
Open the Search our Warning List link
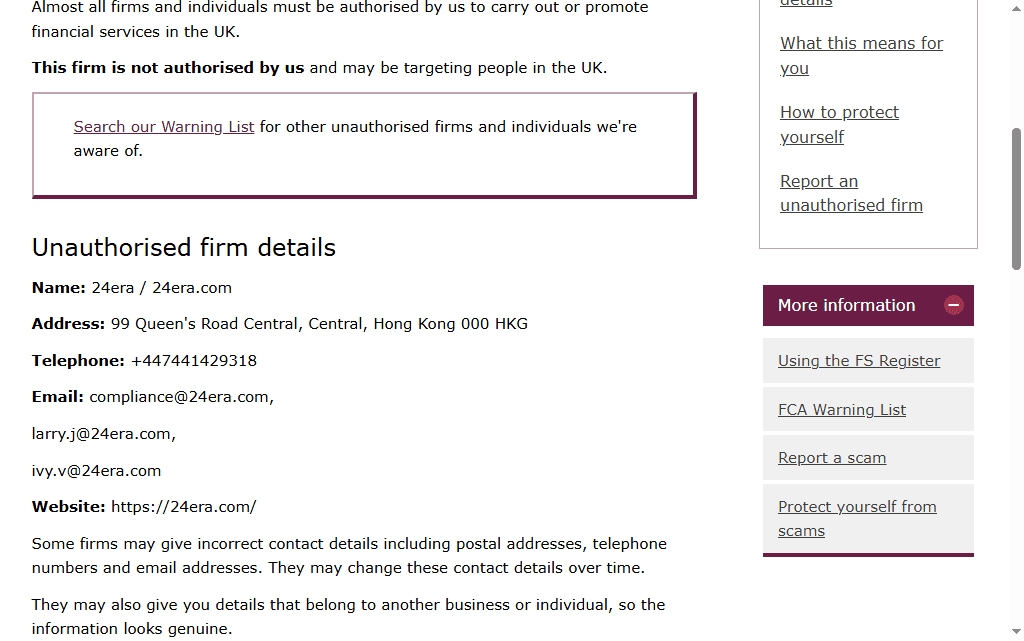(x=163, y=127)
